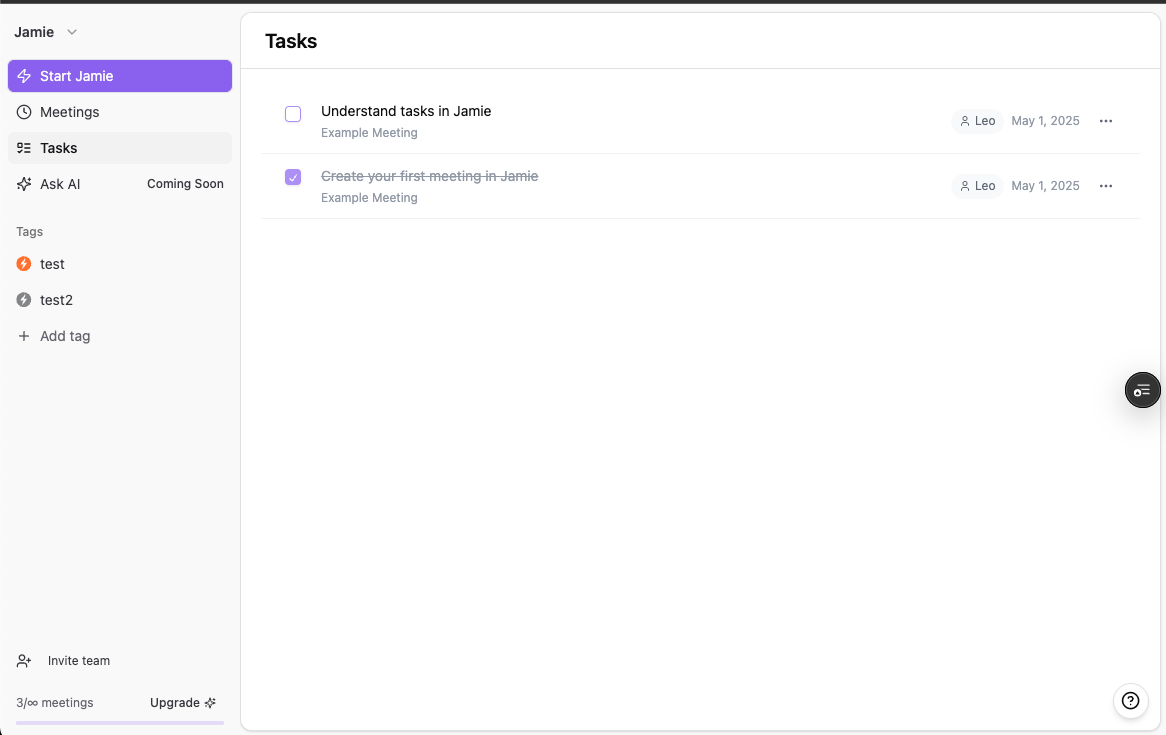The image size is (1166, 735).
Task: Check the Understand tasks in Jamie checkbox
Action: tap(293, 114)
